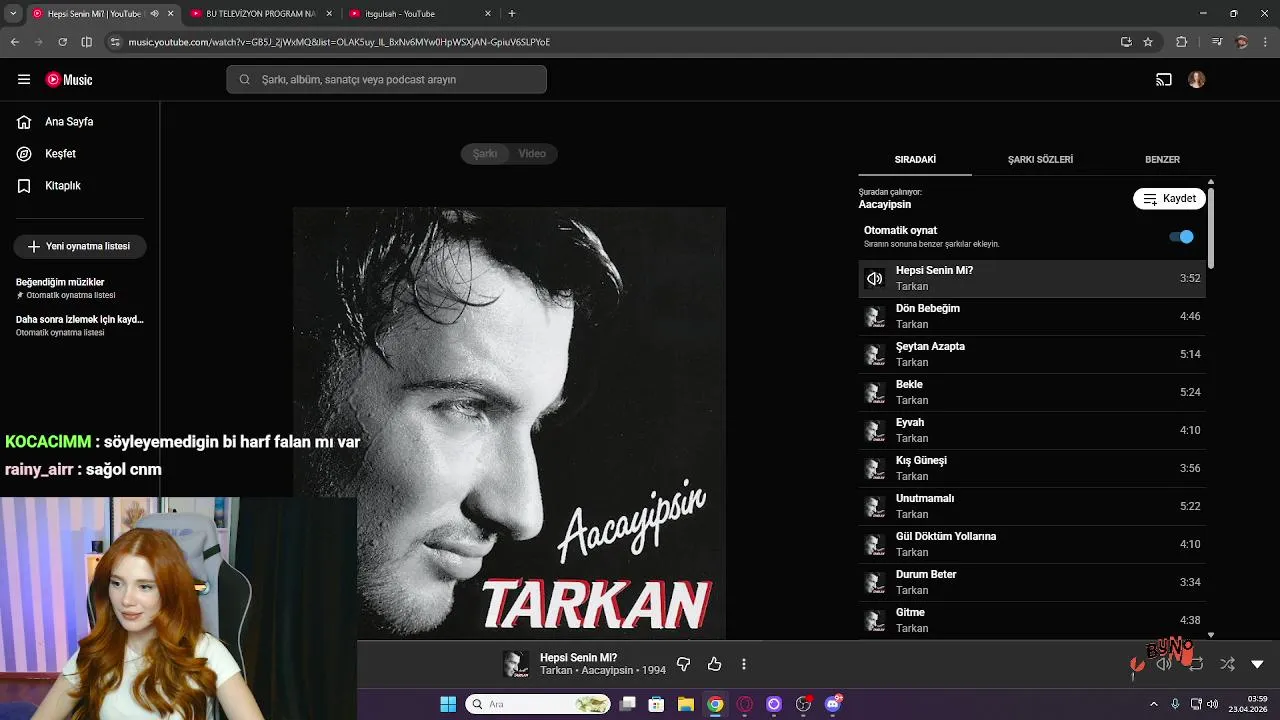Screen dimensions: 1280x720
Task: Open Daha sonra izlemek için kaydedilenler playlist
Action: tap(80, 325)
